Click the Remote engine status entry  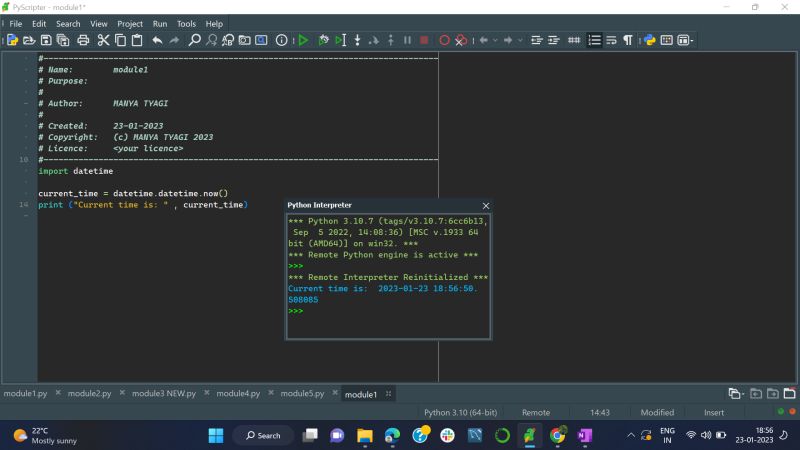[x=536, y=412]
